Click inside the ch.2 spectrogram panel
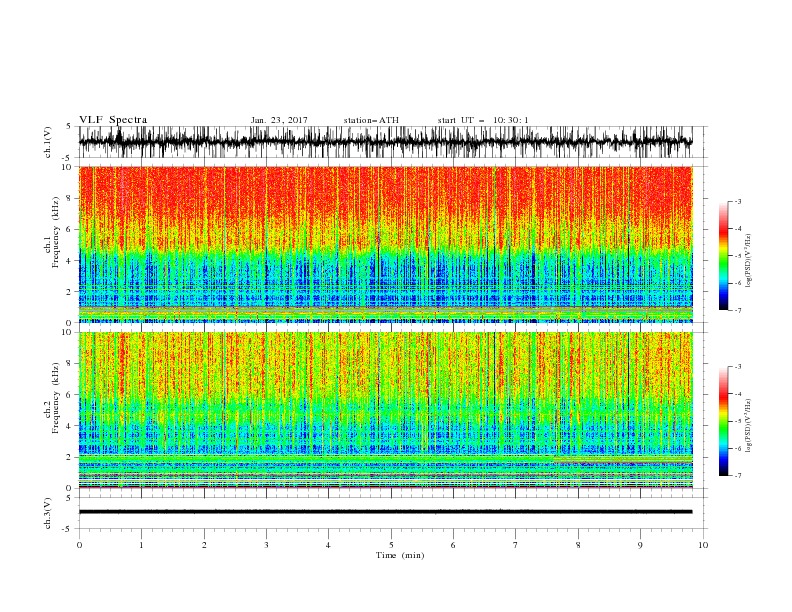The width and height of the screenshot is (792, 612). tap(385, 410)
